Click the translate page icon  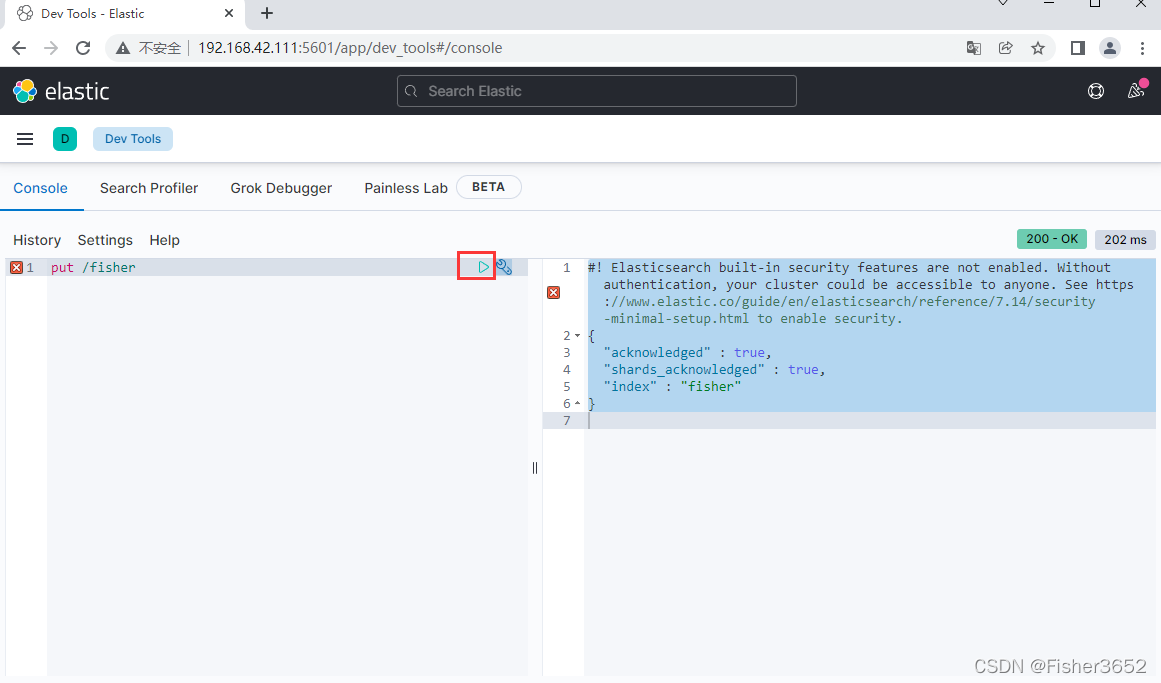pos(974,48)
